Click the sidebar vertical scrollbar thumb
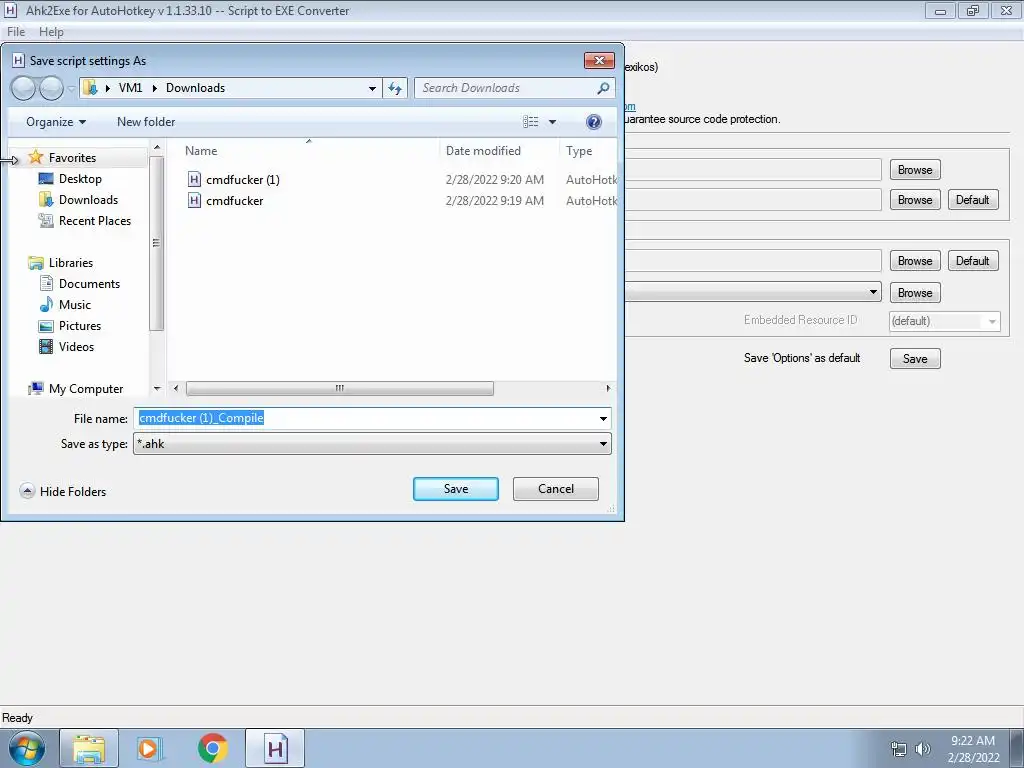Screen dimensions: 1024x768 click(x=156, y=243)
